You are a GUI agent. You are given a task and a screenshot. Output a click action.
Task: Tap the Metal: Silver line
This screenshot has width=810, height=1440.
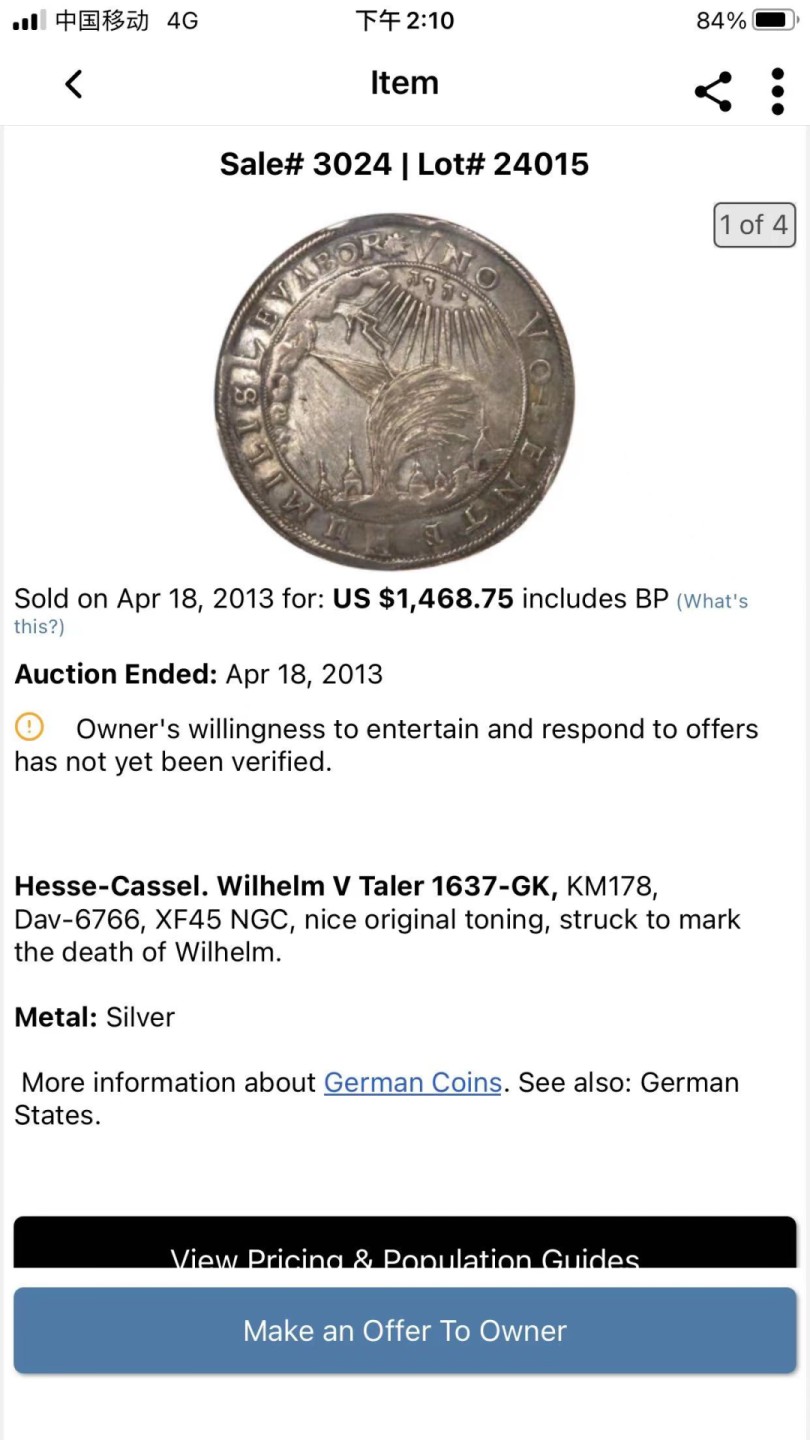click(x=94, y=1017)
